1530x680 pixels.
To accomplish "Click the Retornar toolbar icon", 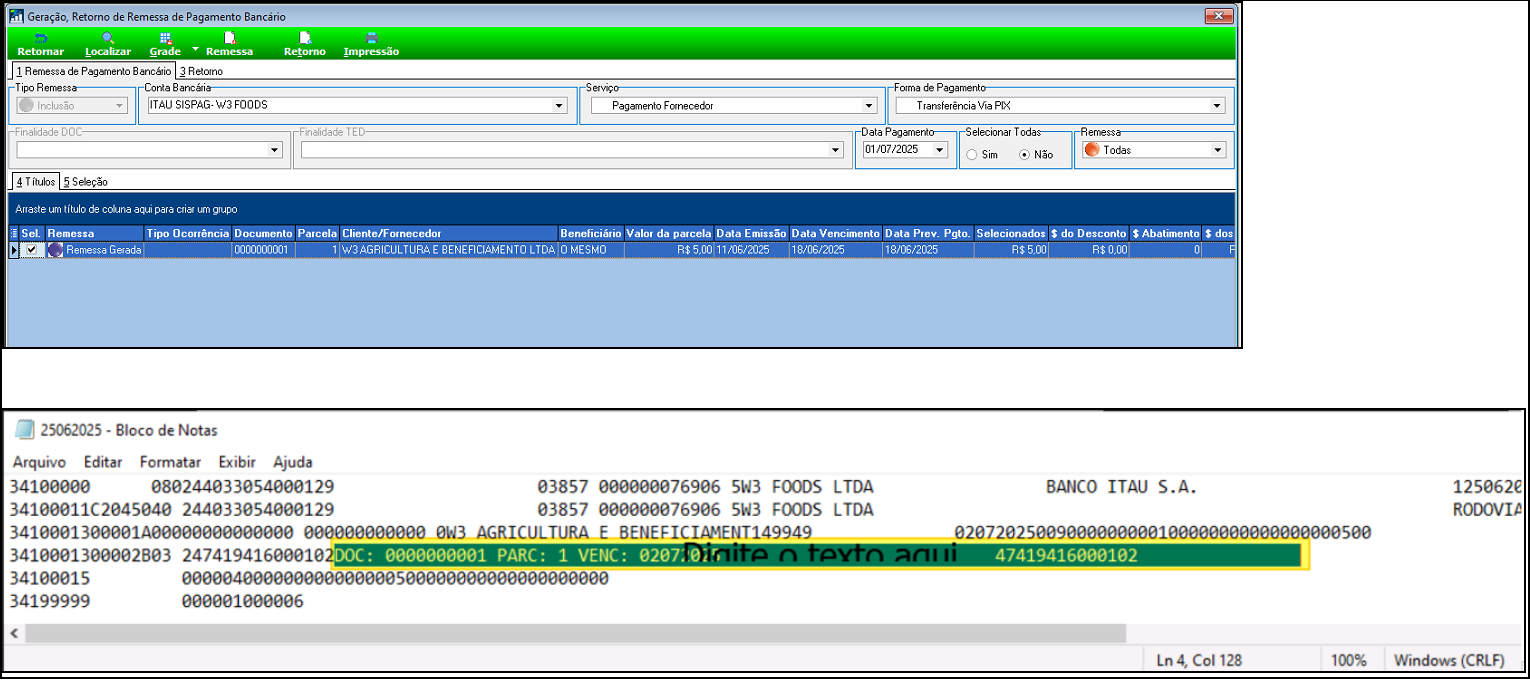I will pyautogui.click(x=40, y=38).
